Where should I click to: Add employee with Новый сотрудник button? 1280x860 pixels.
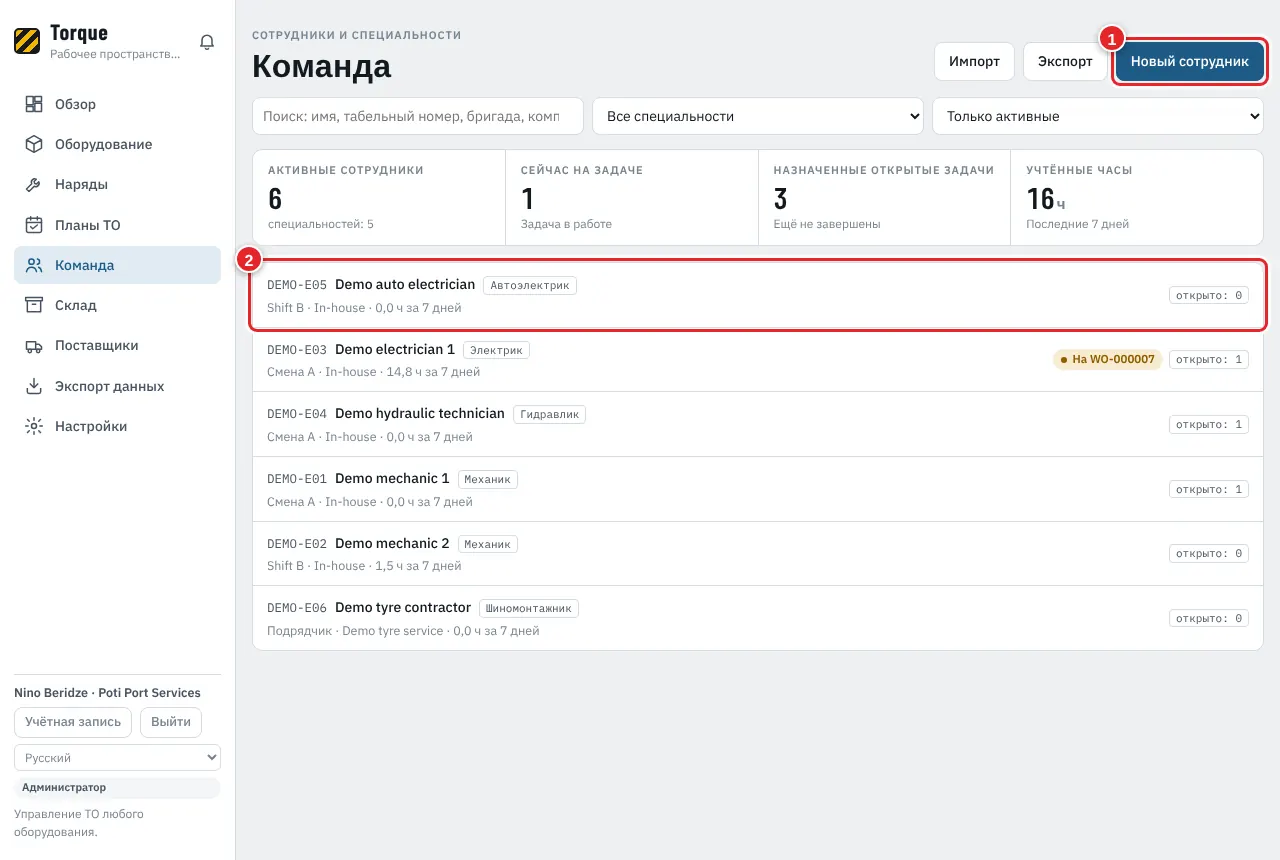(1190, 61)
